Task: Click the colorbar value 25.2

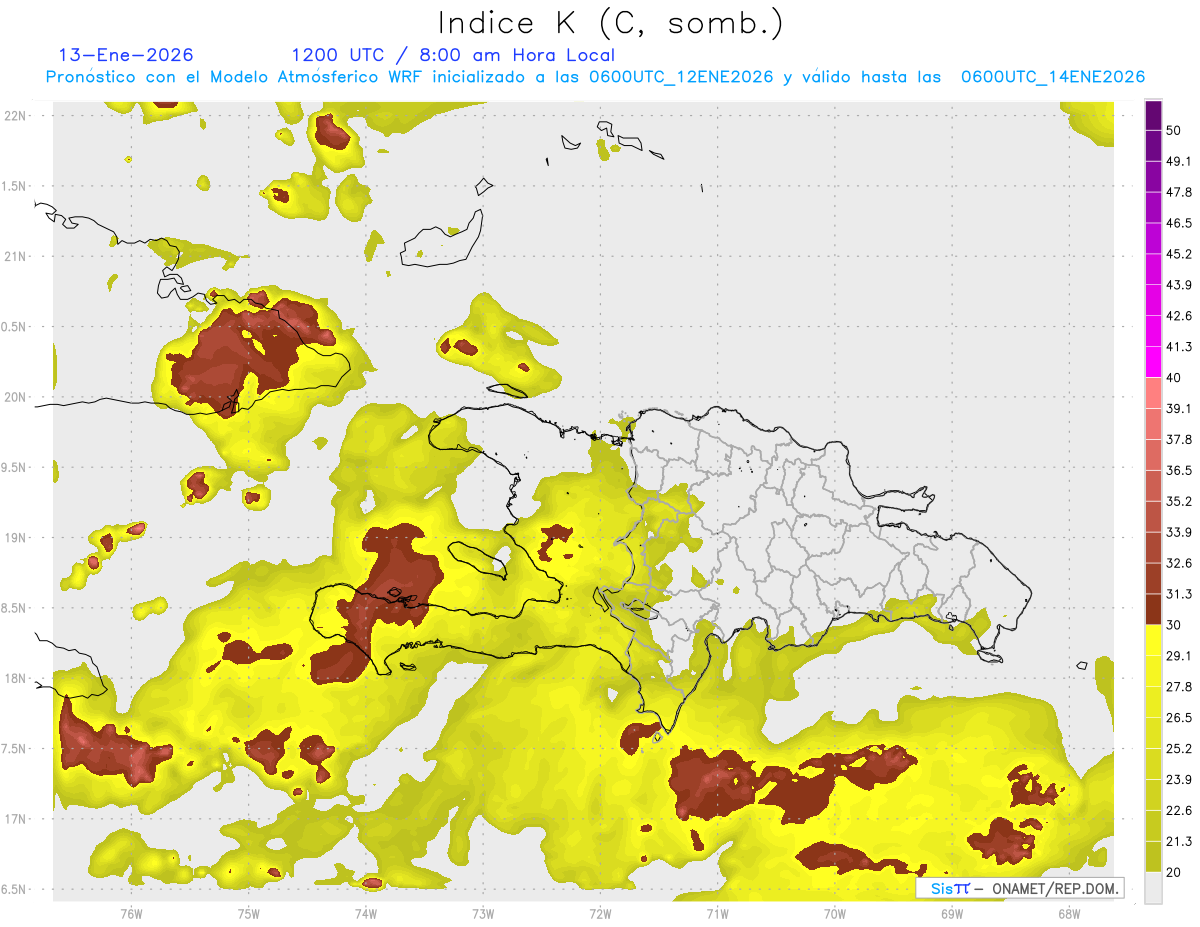Action: [x=1179, y=749]
